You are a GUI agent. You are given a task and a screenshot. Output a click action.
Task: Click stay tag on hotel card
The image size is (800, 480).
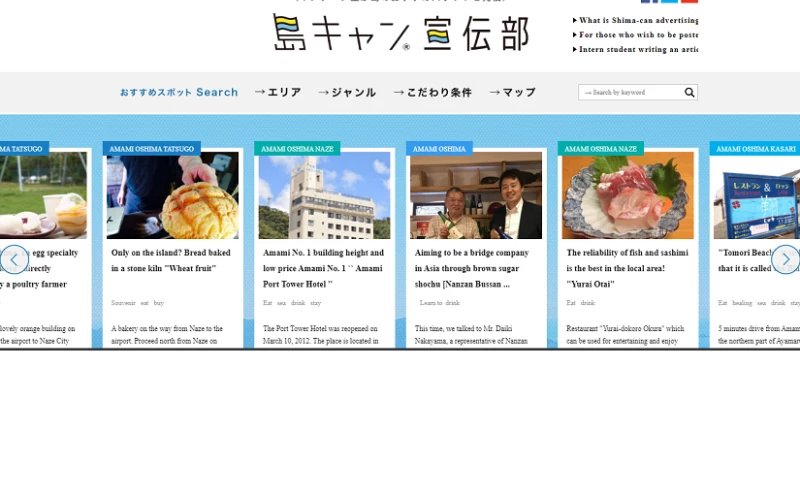(316, 303)
